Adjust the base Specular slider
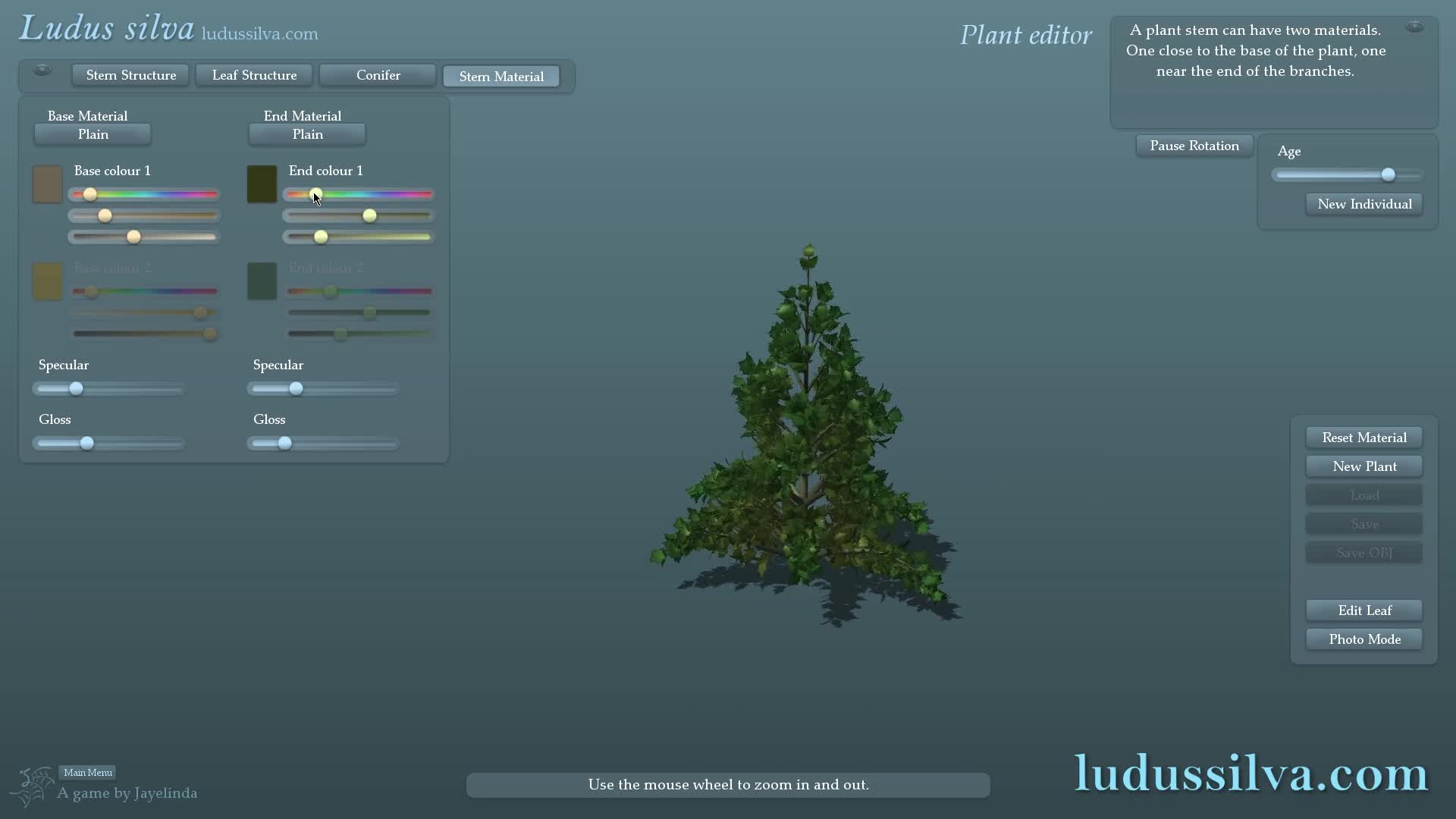The width and height of the screenshot is (1456, 819). click(x=108, y=389)
